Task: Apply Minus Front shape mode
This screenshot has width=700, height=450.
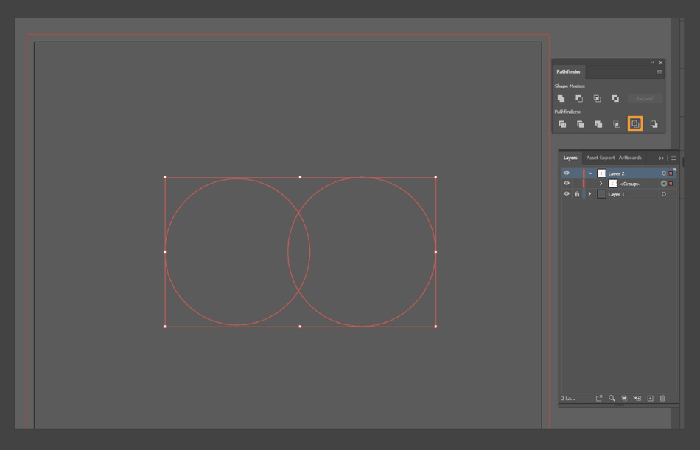Action: click(x=579, y=98)
